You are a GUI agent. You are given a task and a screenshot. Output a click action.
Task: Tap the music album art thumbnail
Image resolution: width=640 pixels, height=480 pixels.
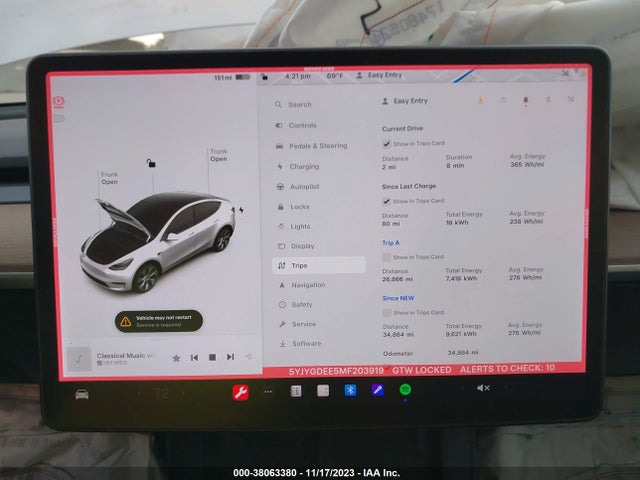(x=79, y=359)
